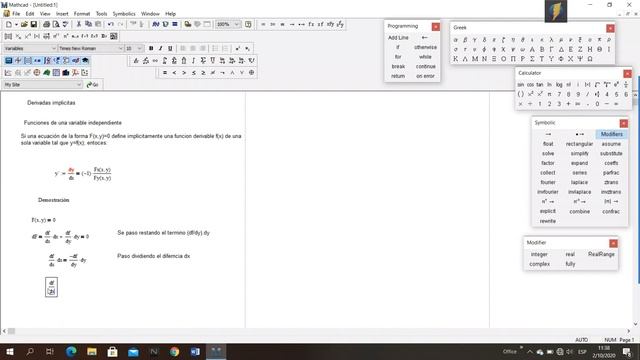The width and height of the screenshot is (640, 360).
Task: Toggle Italic text formatting
Action: 160,49
